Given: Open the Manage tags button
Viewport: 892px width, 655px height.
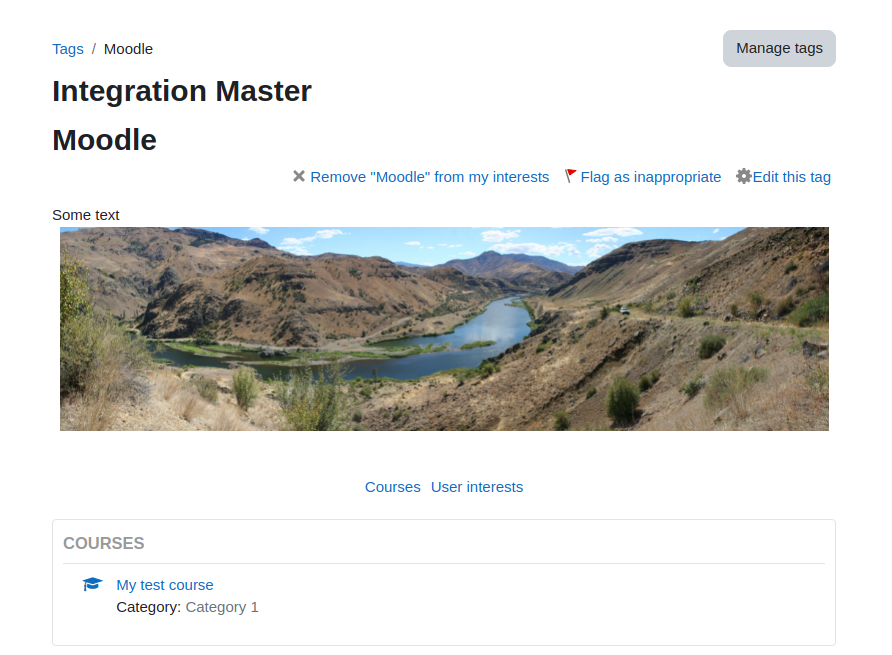Looking at the screenshot, I should click(779, 48).
